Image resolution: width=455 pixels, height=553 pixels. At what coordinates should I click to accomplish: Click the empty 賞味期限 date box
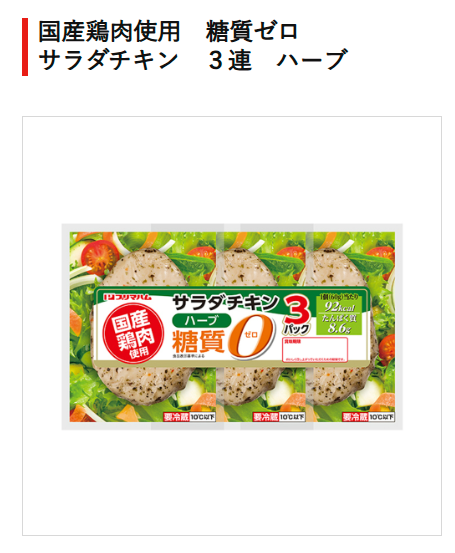[315, 350]
